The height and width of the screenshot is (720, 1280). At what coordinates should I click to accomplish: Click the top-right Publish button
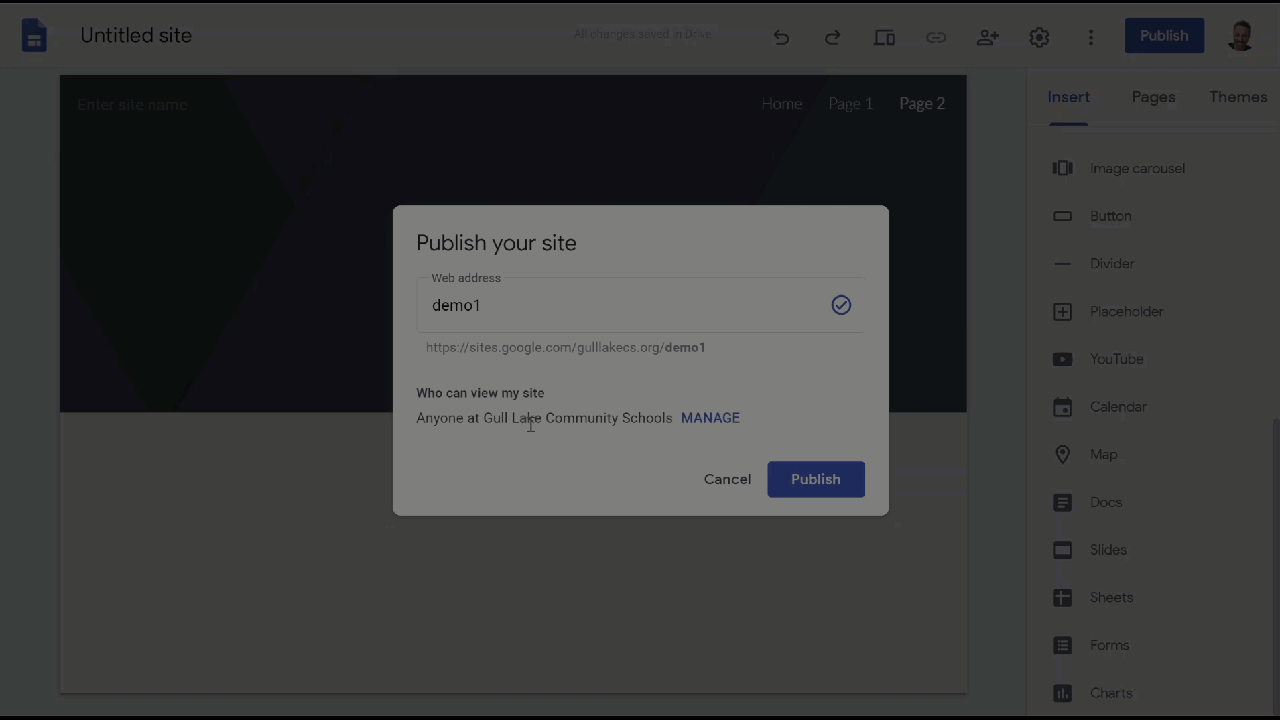coord(1164,36)
